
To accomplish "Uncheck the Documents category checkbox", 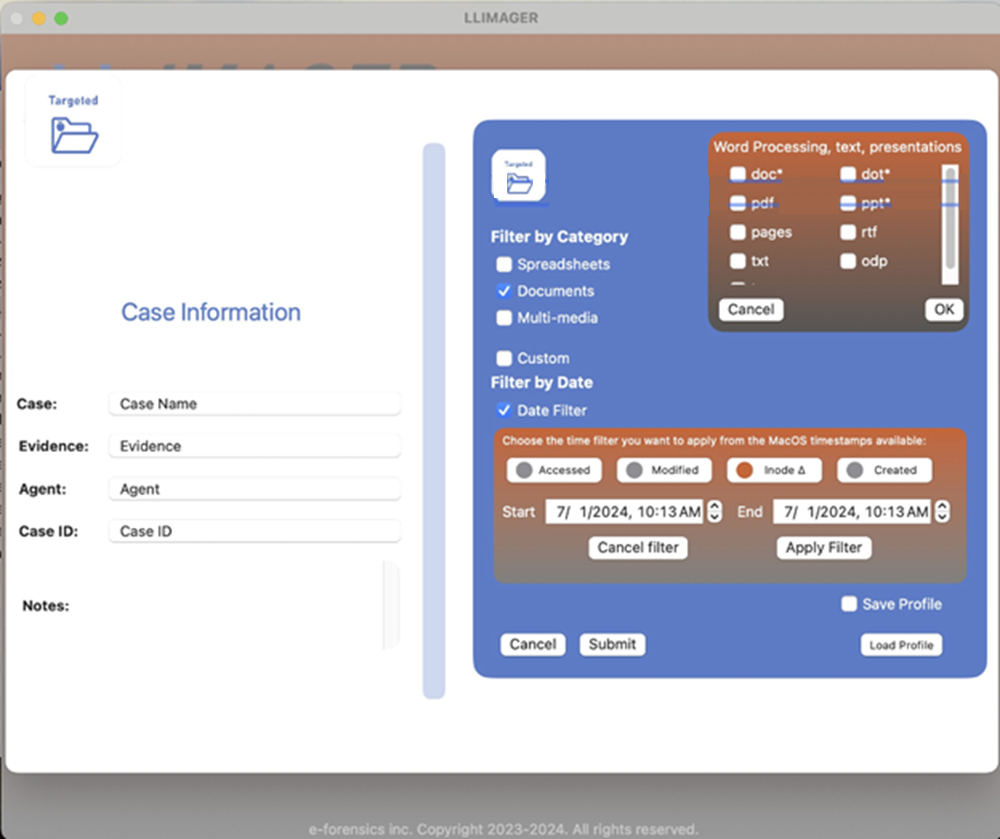I will coord(505,292).
